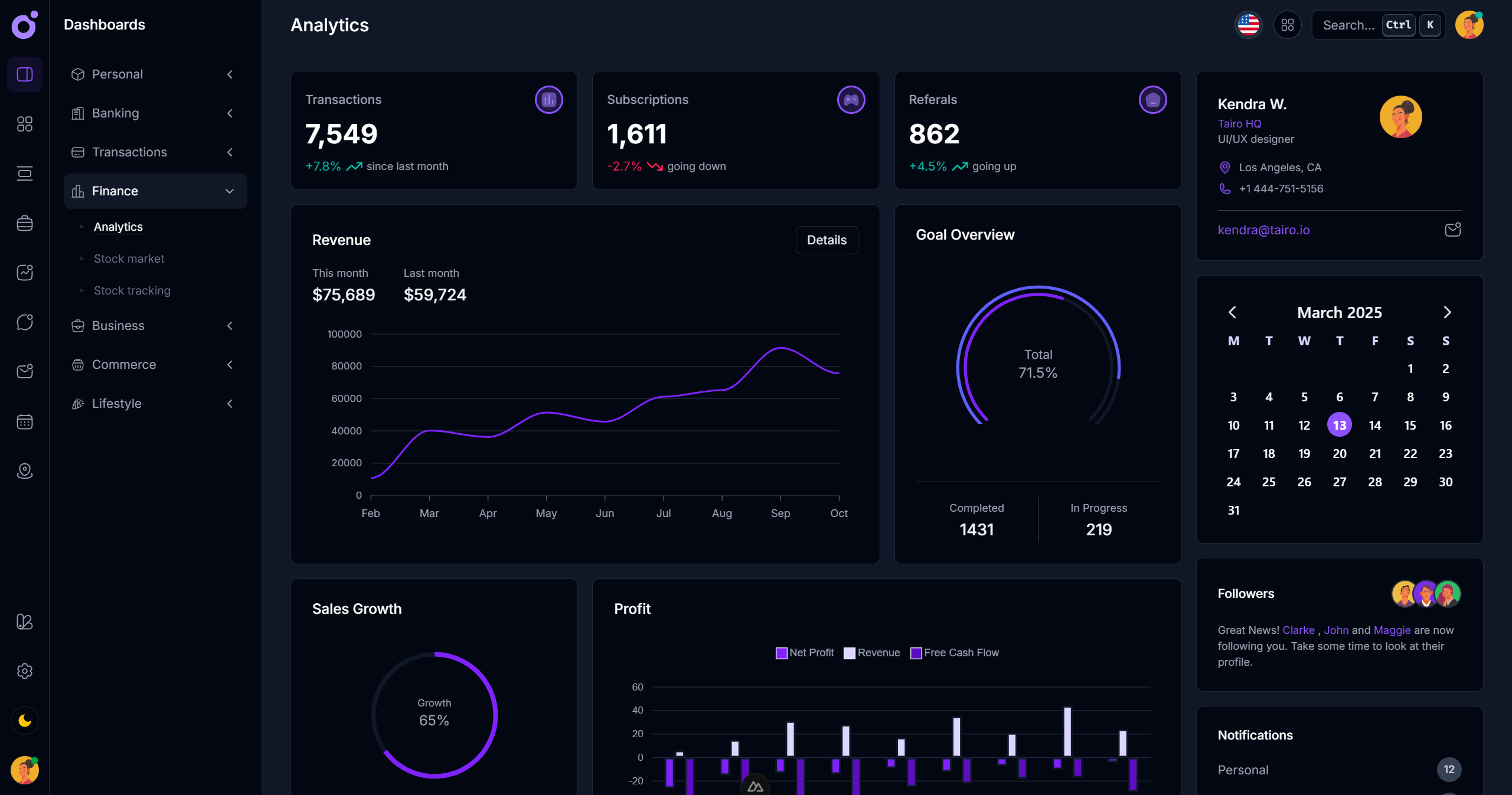Select Stock market in the Finance menu
This screenshot has width=1512, height=795.
129,259
